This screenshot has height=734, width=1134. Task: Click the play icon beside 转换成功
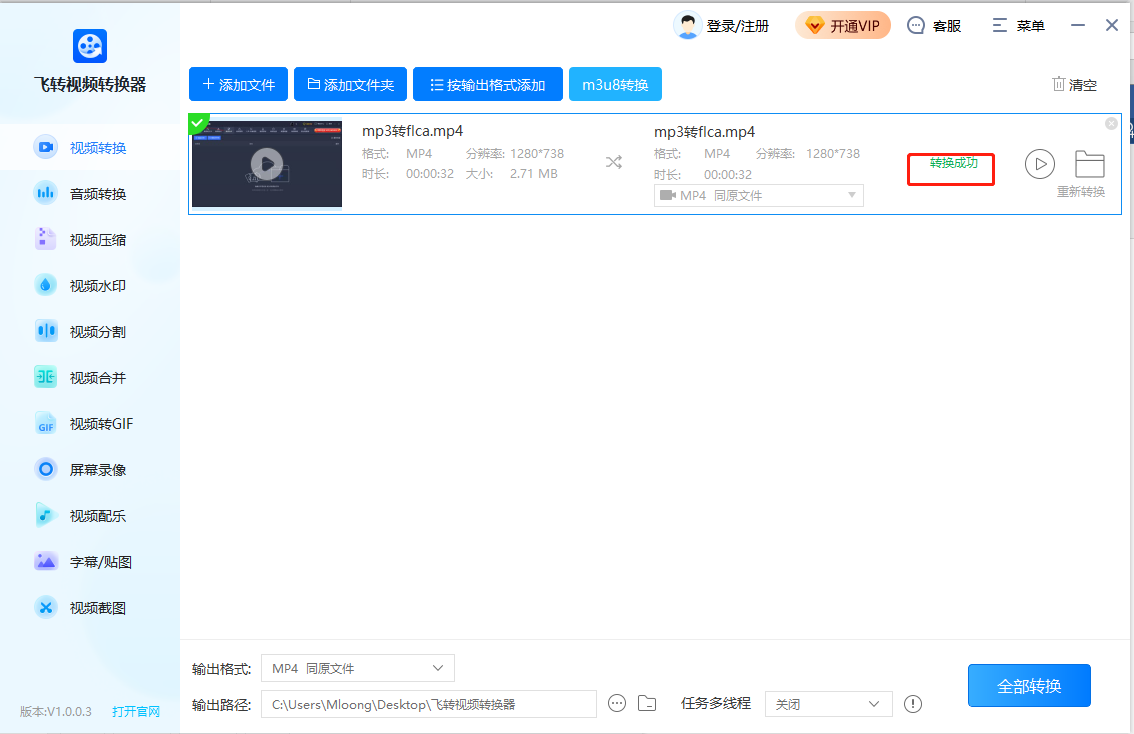(x=1040, y=164)
